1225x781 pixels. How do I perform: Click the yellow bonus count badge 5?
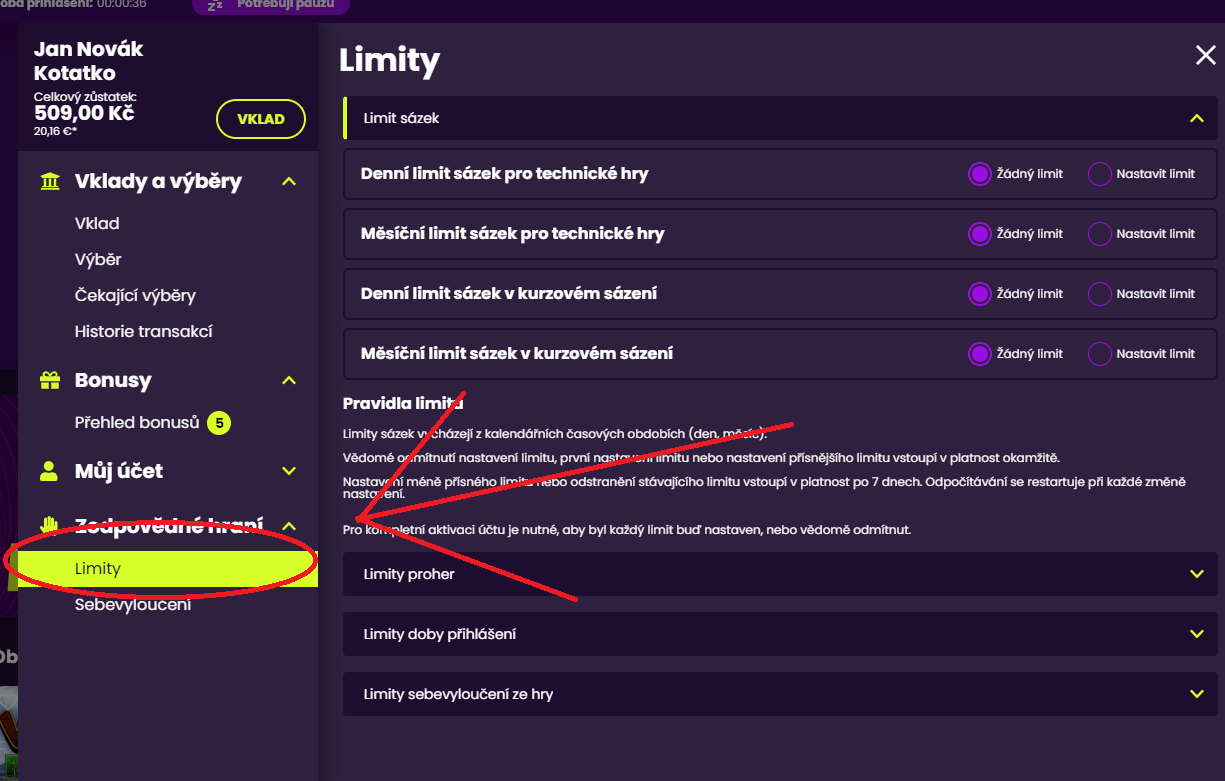(219, 423)
